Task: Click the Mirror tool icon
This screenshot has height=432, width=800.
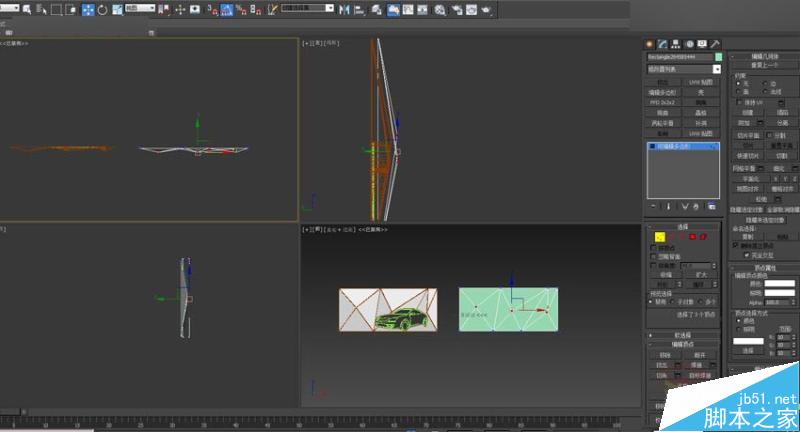Action: click(x=344, y=10)
